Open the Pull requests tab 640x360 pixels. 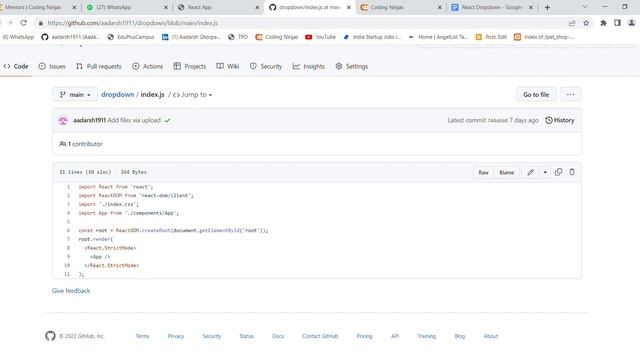[98, 66]
